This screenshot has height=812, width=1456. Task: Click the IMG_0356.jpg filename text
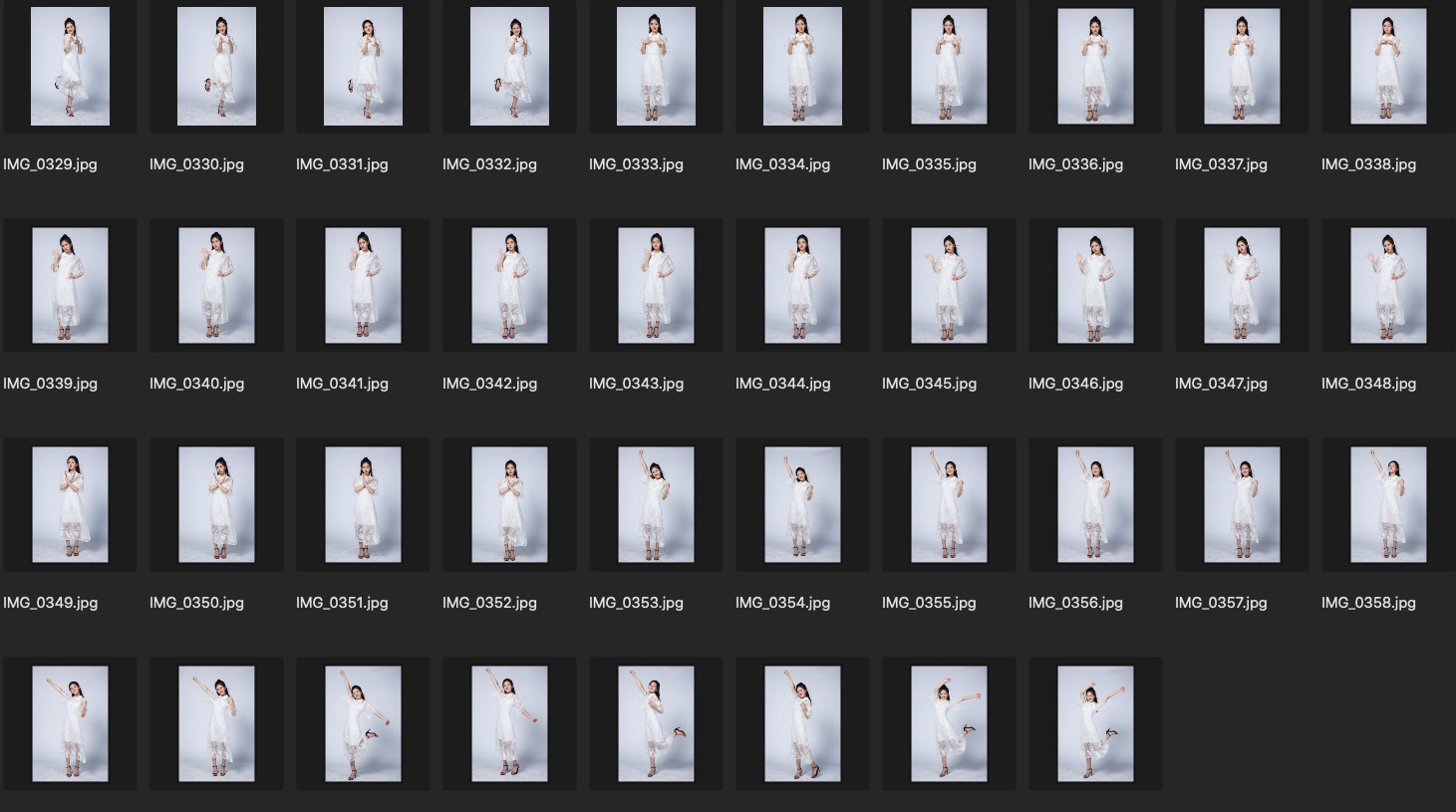pos(1075,603)
